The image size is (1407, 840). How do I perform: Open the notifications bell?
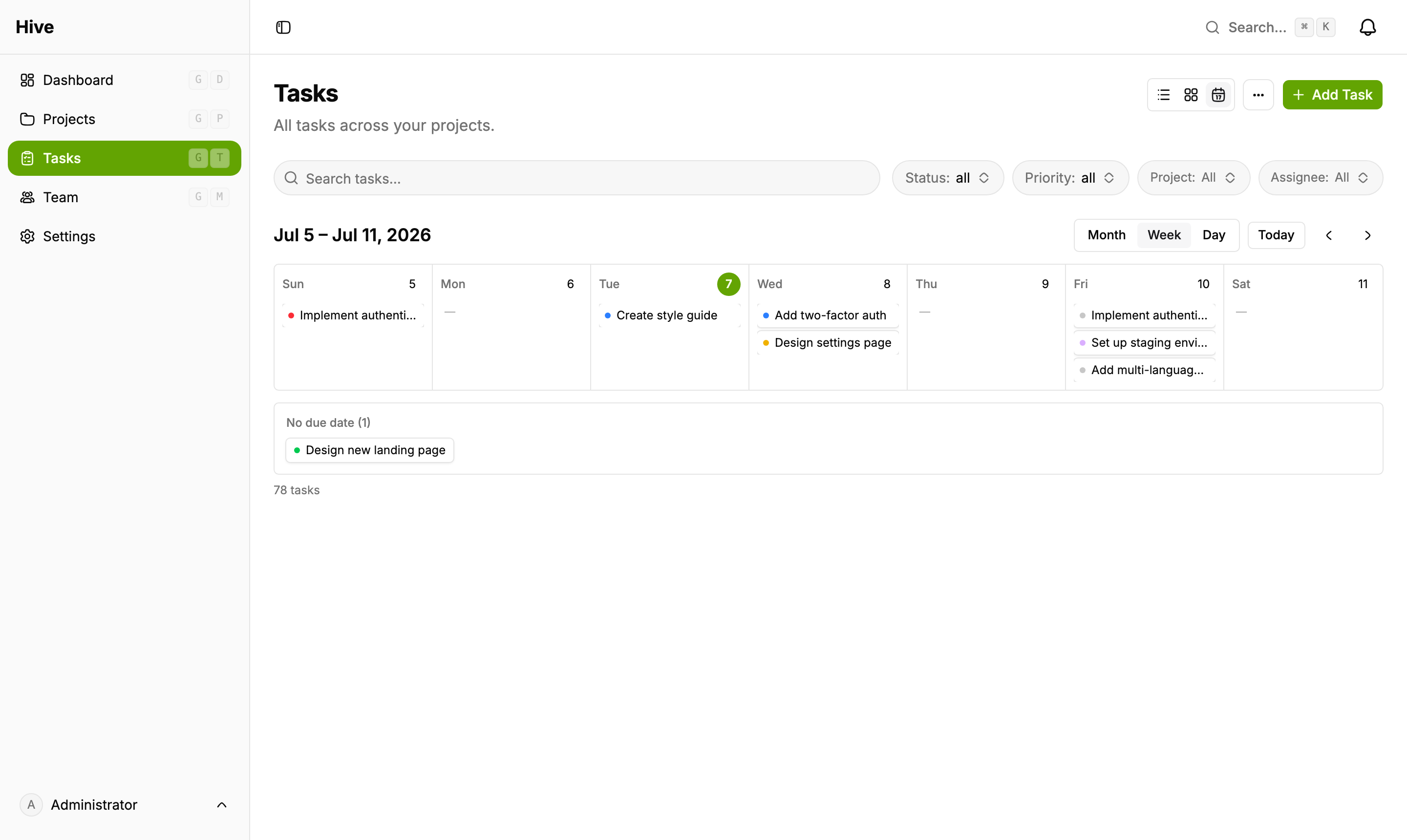tap(1367, 27)
